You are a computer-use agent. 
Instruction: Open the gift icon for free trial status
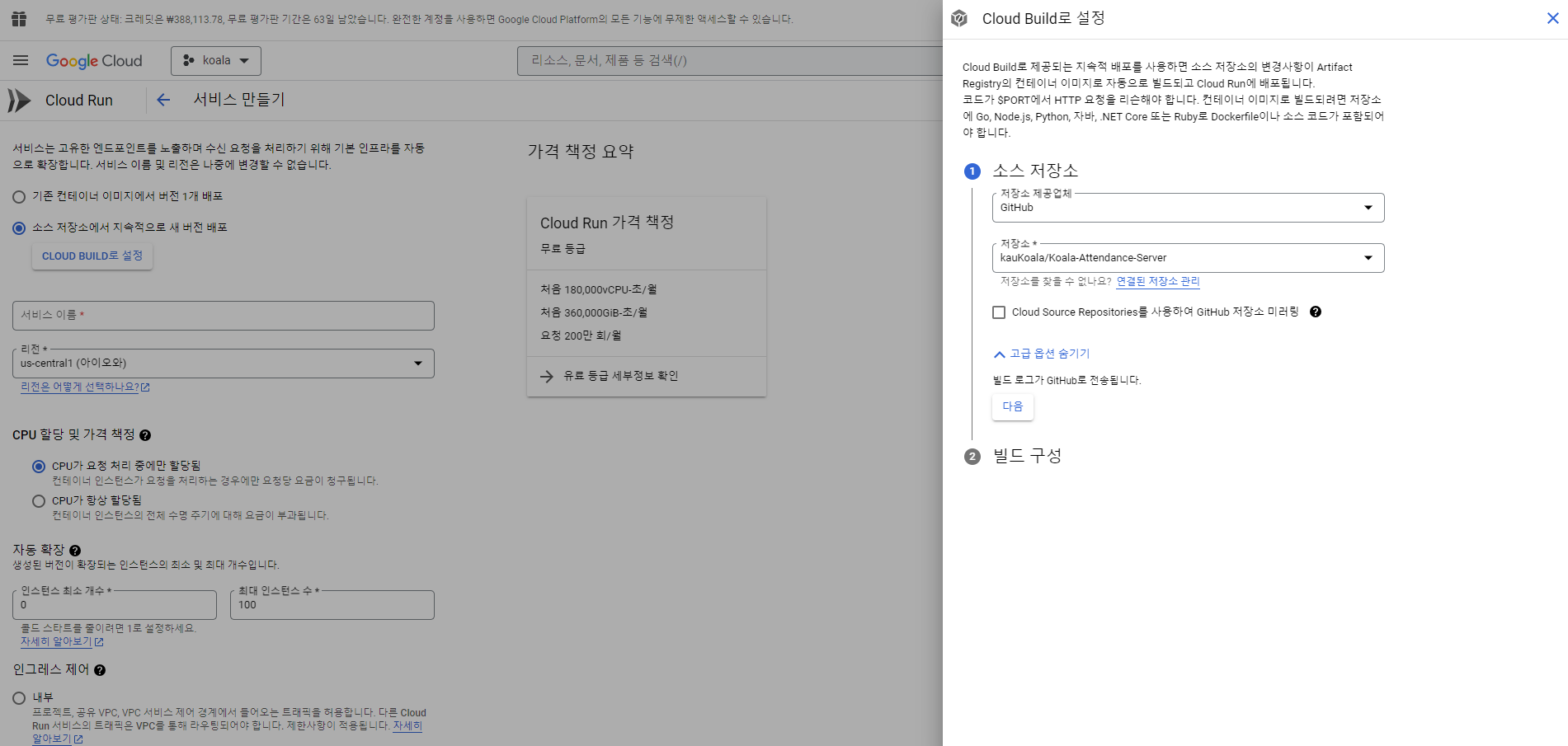pos(19,19)
